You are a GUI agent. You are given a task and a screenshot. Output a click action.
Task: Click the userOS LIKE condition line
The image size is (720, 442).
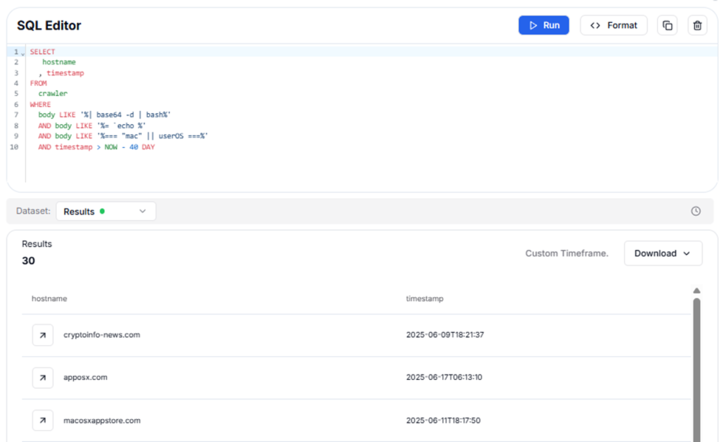[x=123, y=136]
